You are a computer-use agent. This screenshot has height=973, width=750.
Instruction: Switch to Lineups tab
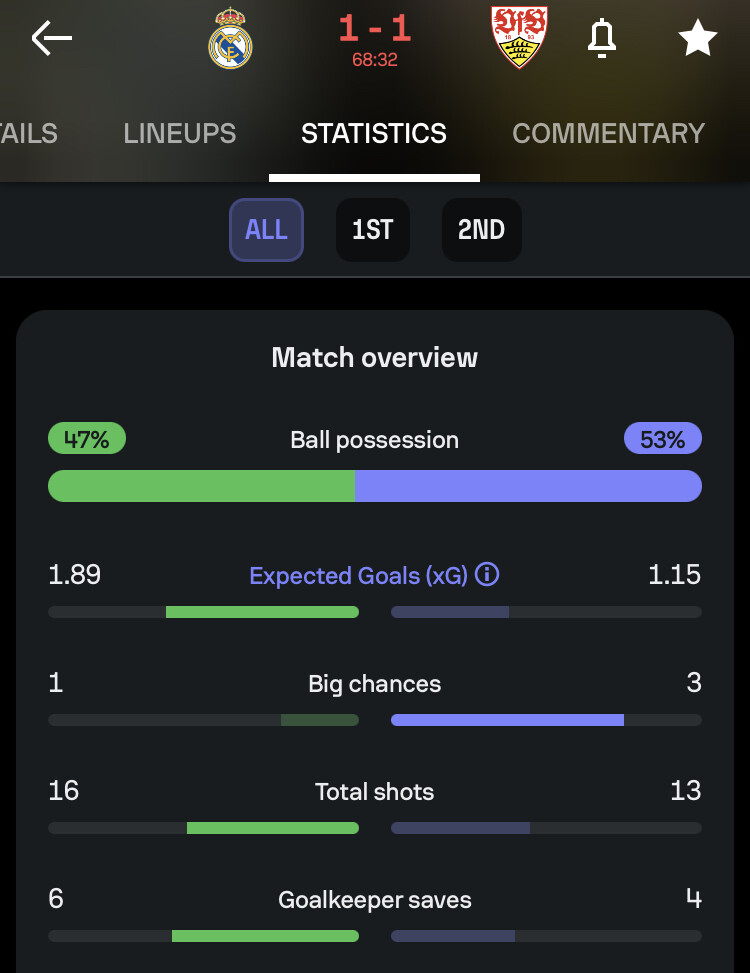pyautogui.click(x=180, y=134)
